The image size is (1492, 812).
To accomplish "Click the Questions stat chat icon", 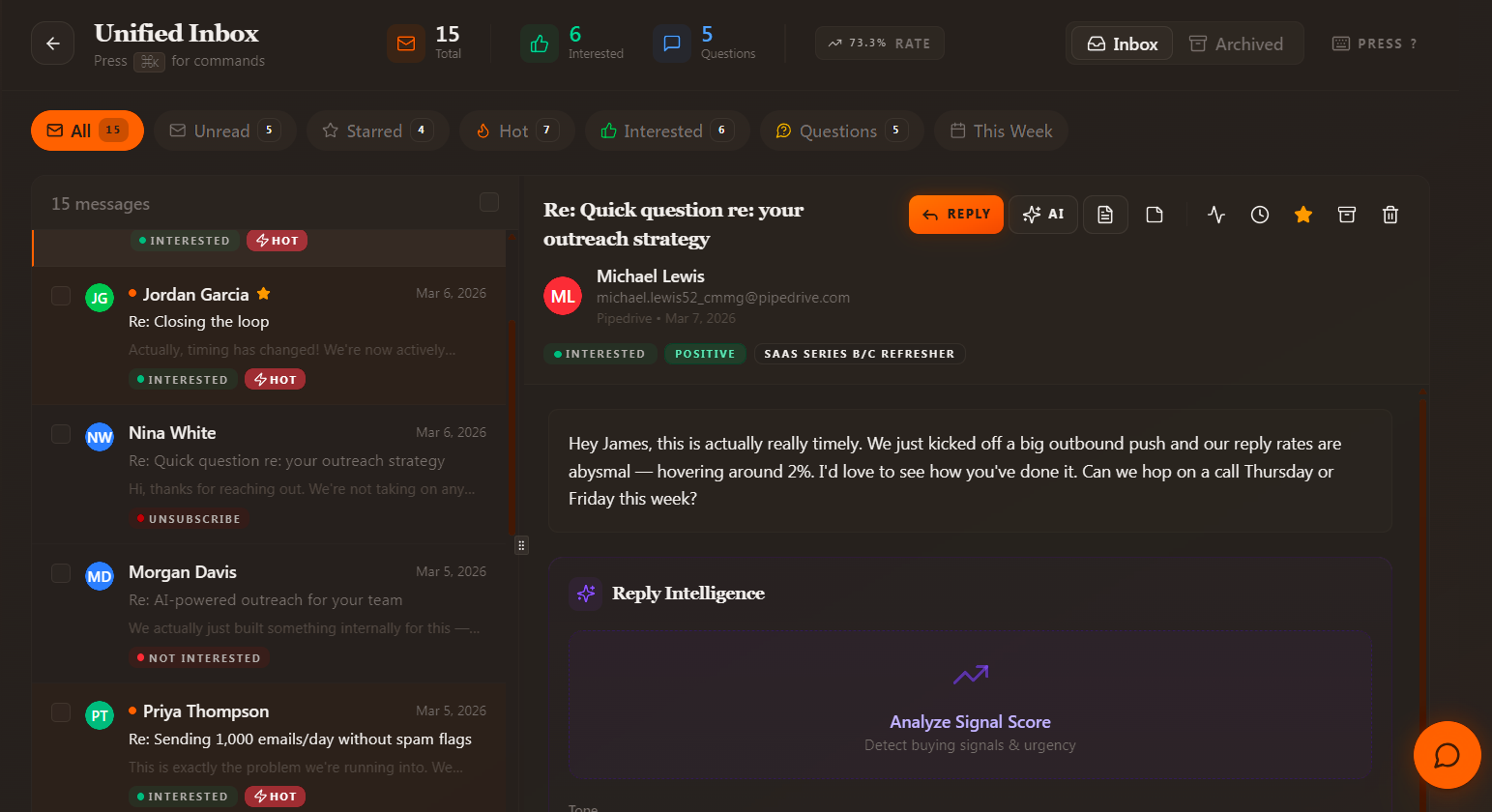I will [x=672, y=43].
